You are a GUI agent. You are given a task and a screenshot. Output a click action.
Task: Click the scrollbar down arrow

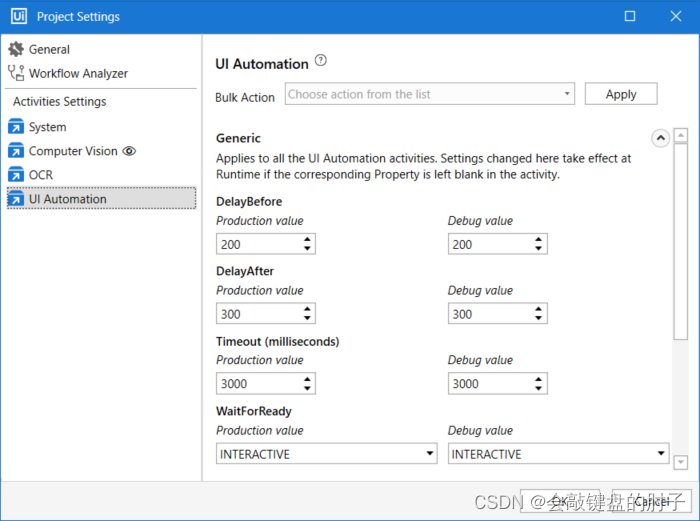[680, 463]
